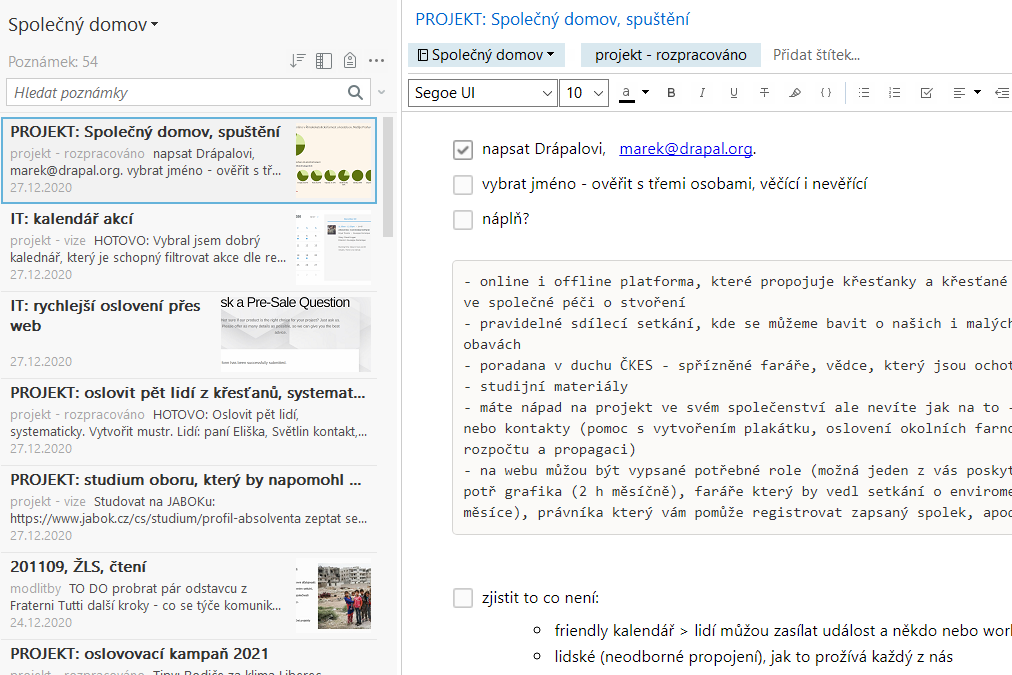Screen dimensions: 1012x675
Task: Use the highlight marker tool
Action: [x=795, y=93]
